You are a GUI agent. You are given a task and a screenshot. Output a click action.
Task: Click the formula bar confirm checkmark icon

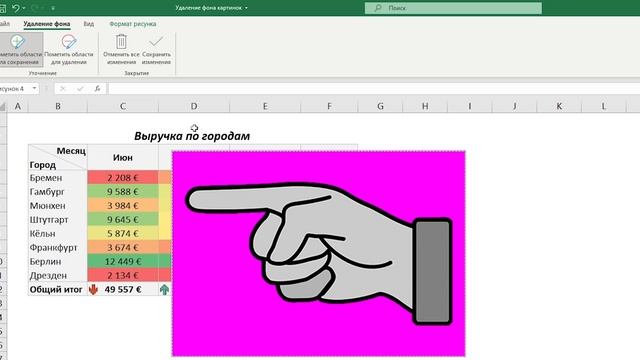point(80,88)
